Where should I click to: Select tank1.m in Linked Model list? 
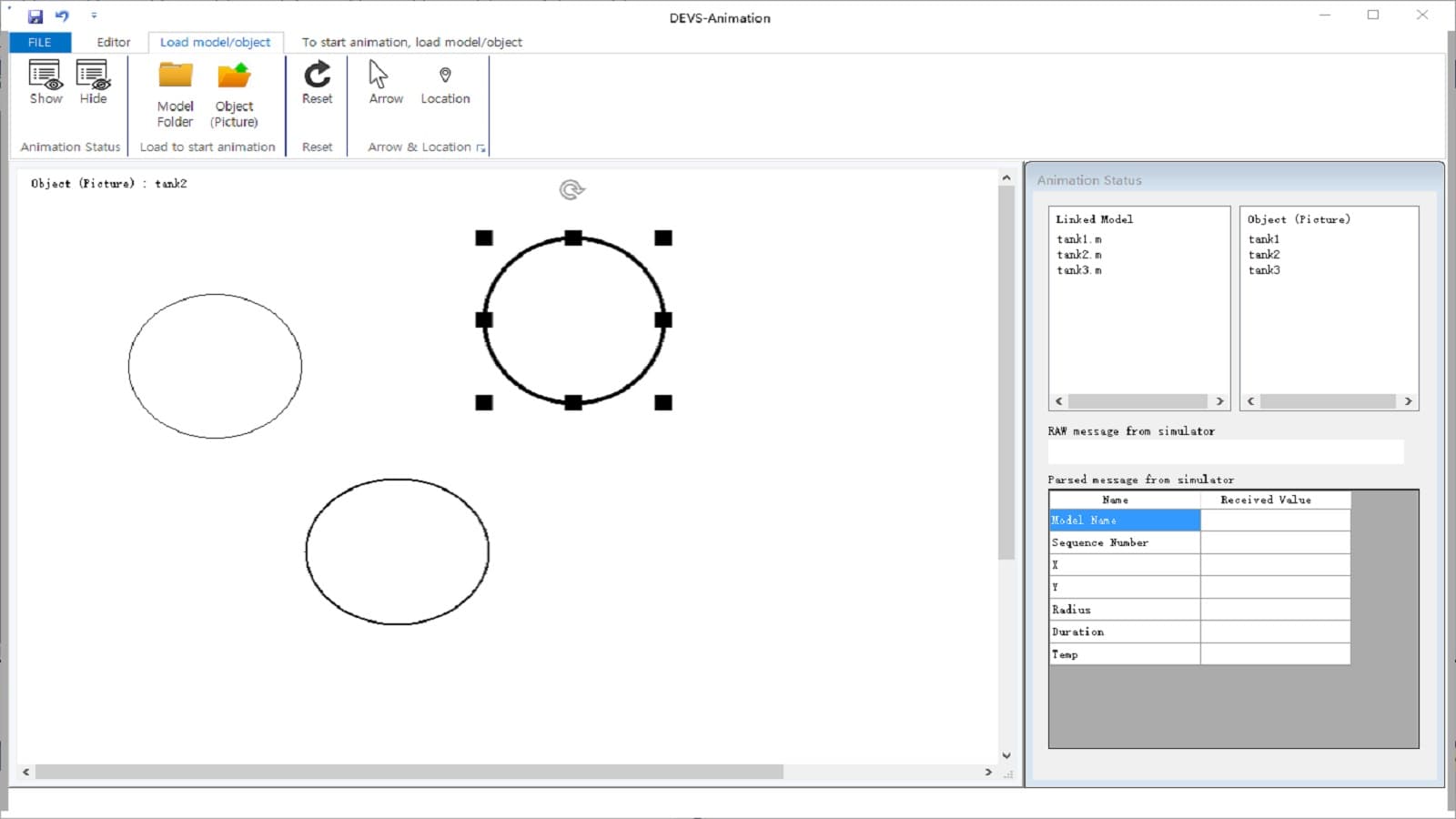1079,239
